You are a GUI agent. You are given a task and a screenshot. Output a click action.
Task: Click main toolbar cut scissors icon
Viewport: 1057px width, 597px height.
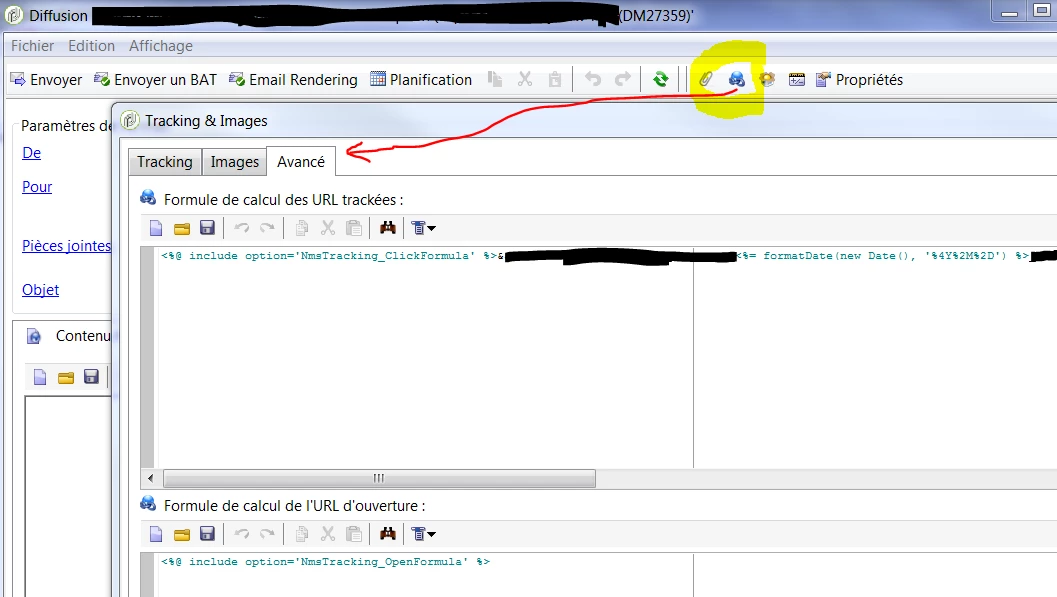(x=525, y=80)
